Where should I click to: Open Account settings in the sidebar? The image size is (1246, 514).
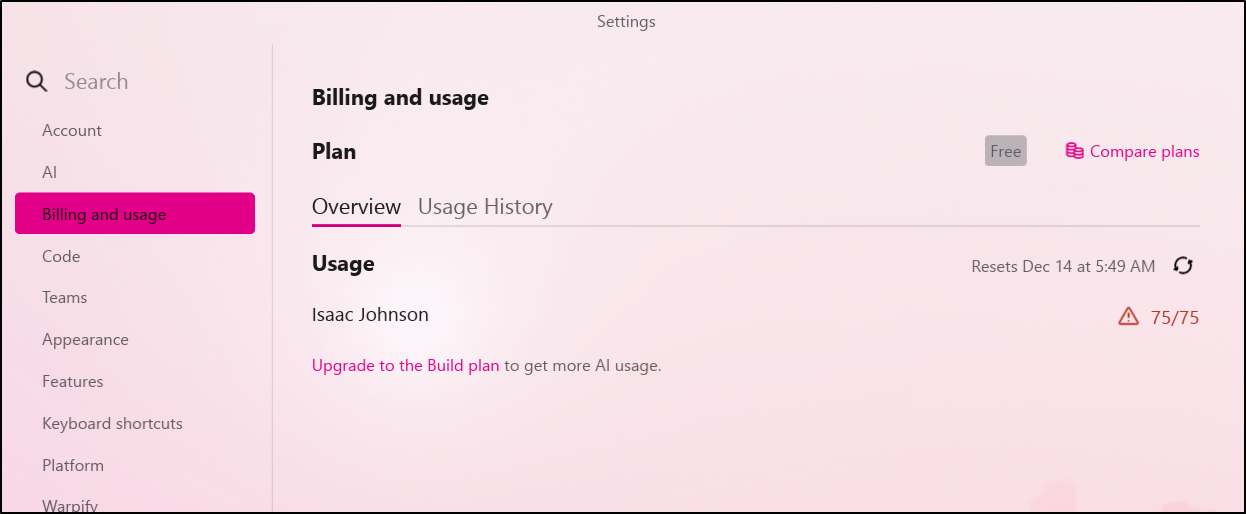(x=72, y=131)
